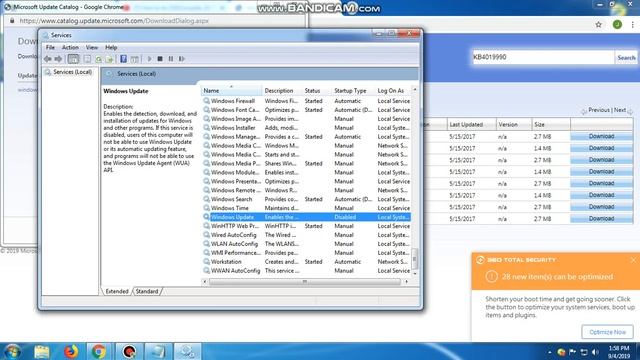Select the highlighted Windows Update service

click(x=306, y=217)
